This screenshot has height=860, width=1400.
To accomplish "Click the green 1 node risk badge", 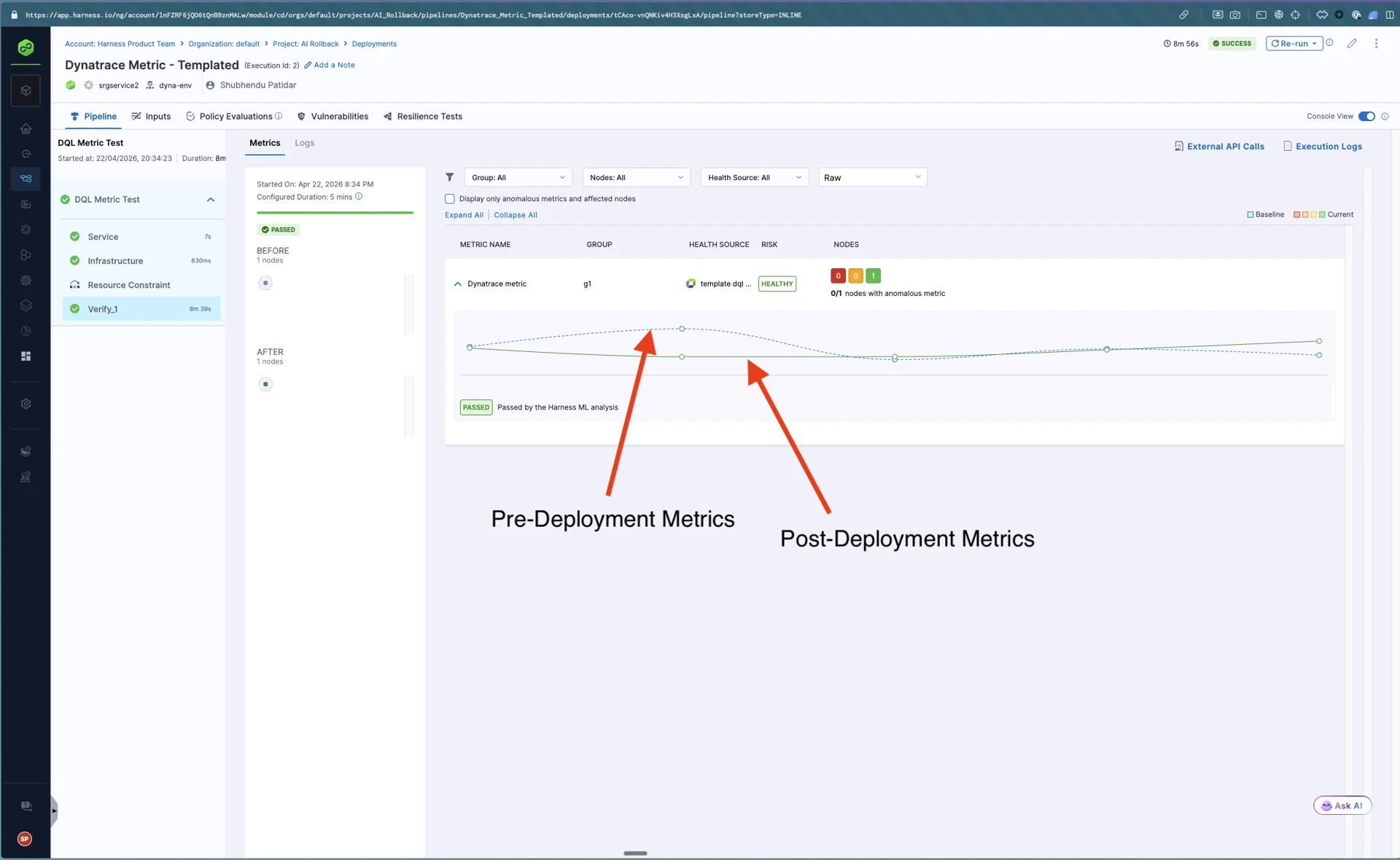I will [873, 275].
